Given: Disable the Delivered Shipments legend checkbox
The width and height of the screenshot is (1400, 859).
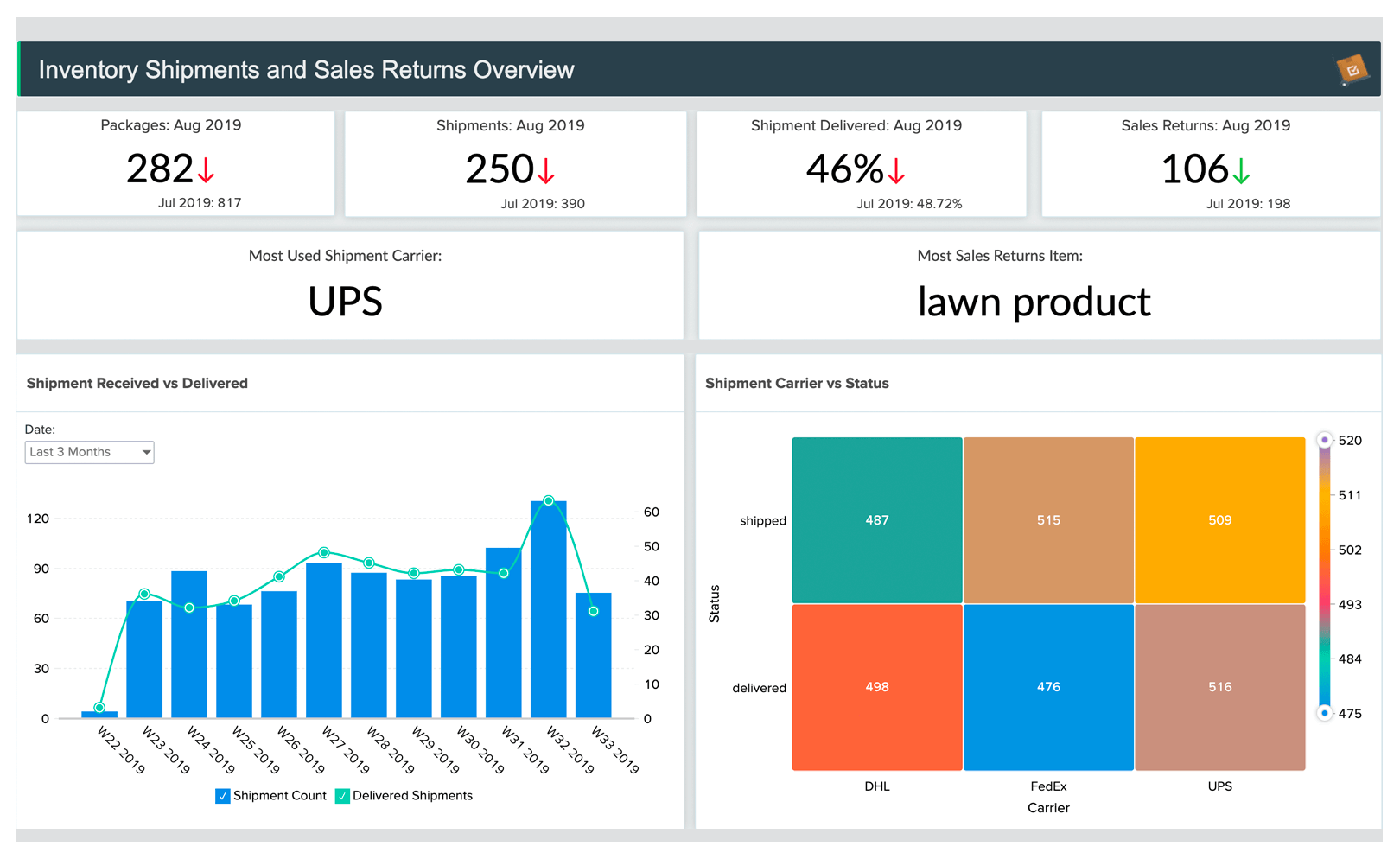Looking at the screenshot, I should [x=342, y=795].
